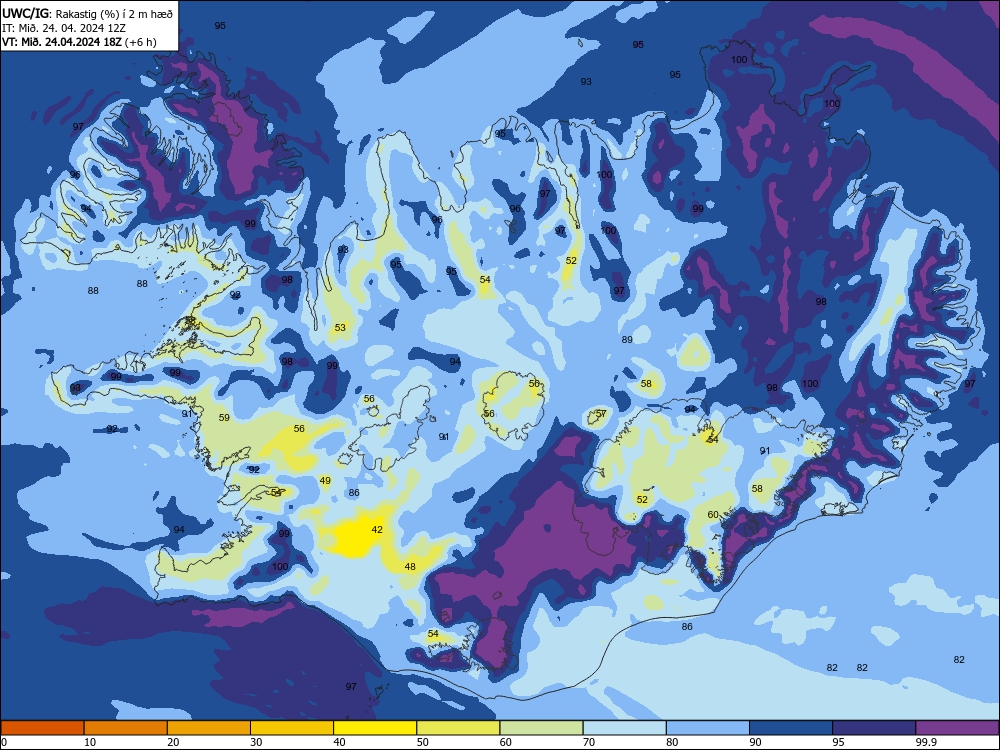Click the 80–90 medium blue legend swatch
This screenshot has height=750, width=1000.
click(x=707, y=728)
